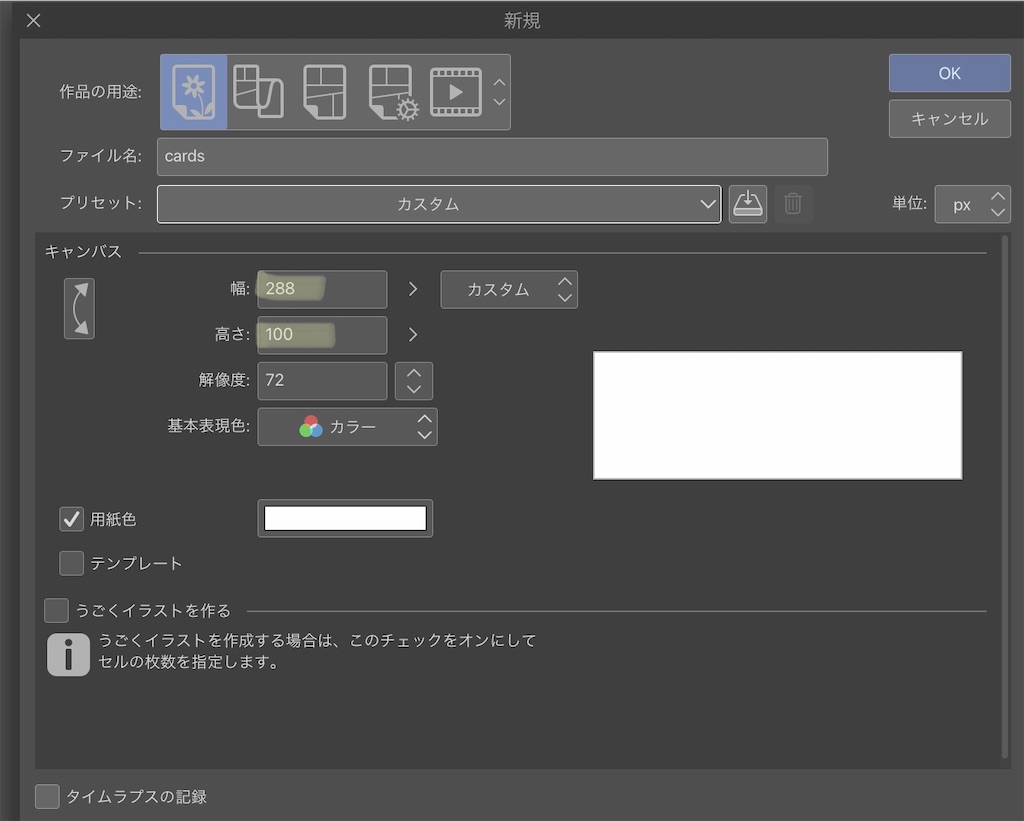
Task: Select the All Comic Settings project icon
Action: point(389,91)
